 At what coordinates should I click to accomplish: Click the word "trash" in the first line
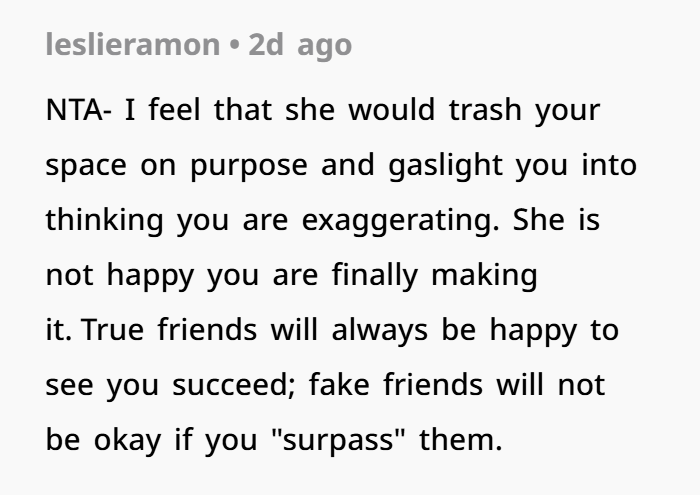[x=485, y=110]
